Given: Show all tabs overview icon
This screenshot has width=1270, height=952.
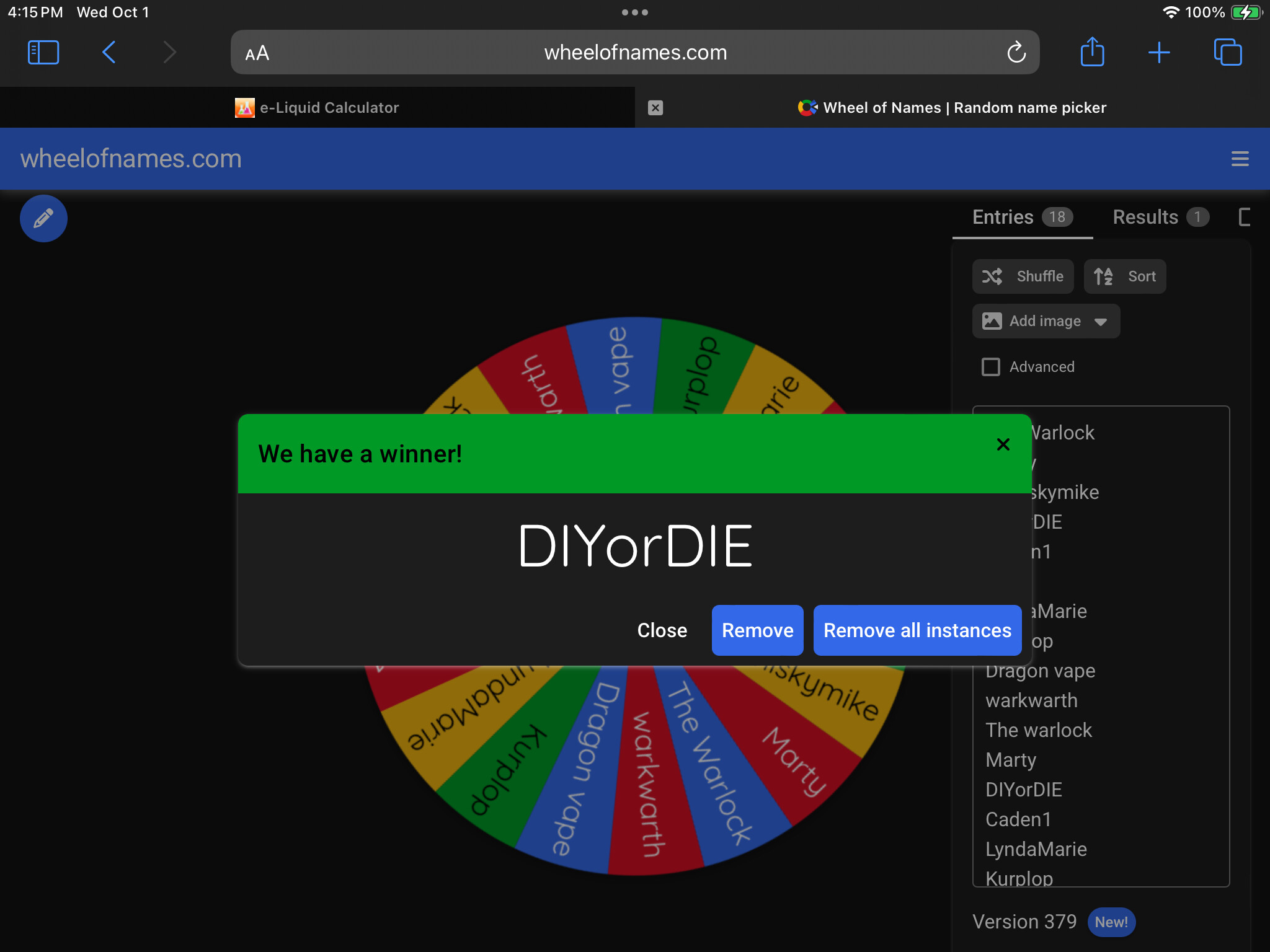Looking at the screenshot, I should pos(1227,53).
